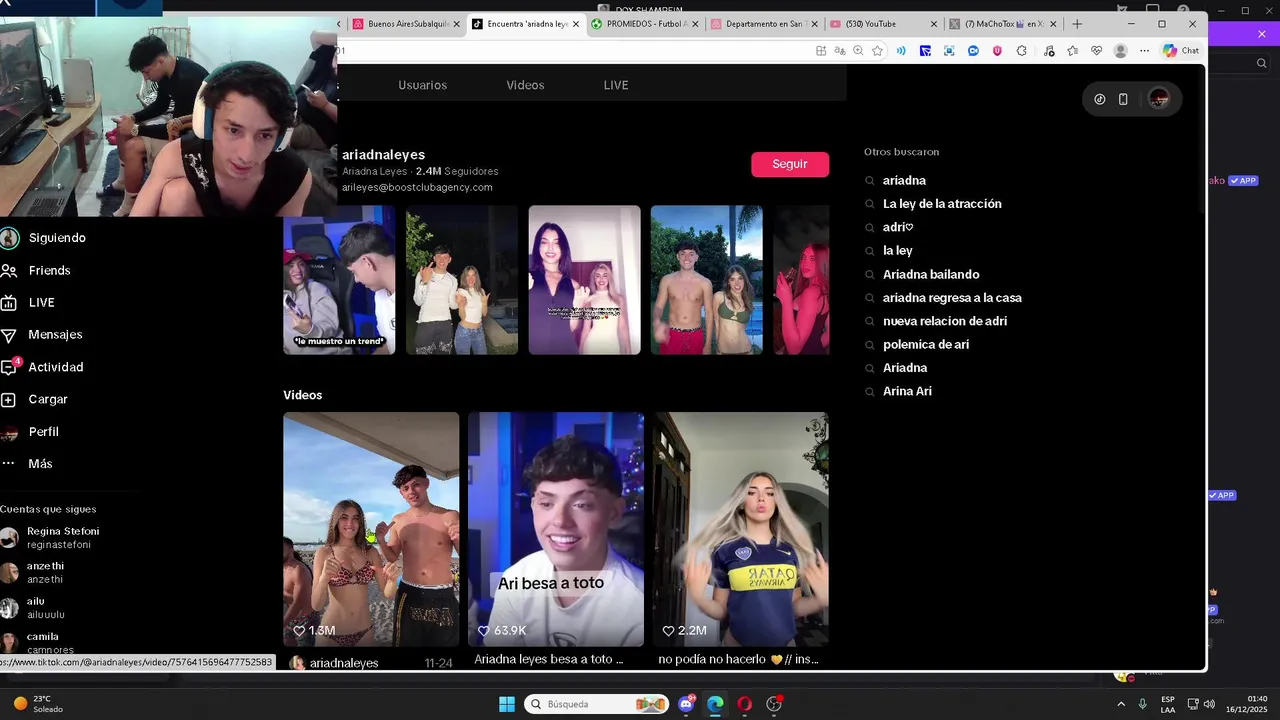Click the zoom magnifier icon in address bar
Image resolution: width=1280 pixels, height=720 pixels.
point(858,51)
